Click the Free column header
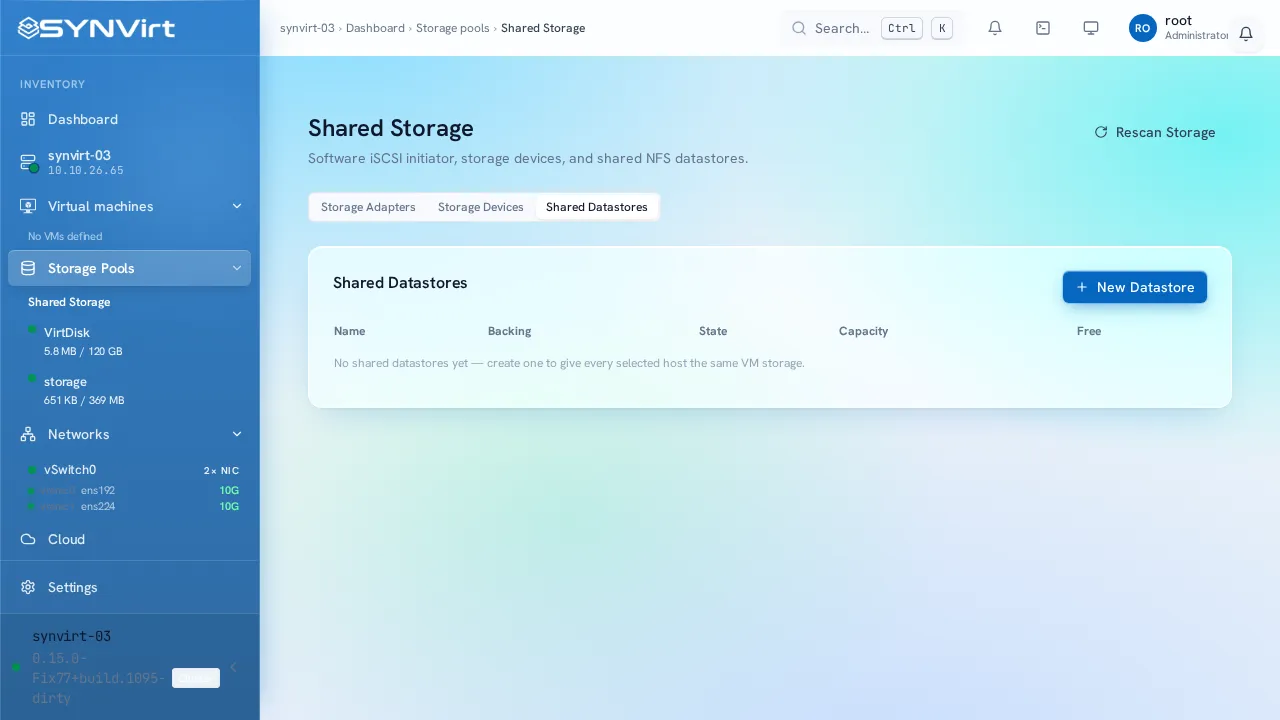Image resolution: width=1280 pixels, height=720 pixels. point(1089,331)
